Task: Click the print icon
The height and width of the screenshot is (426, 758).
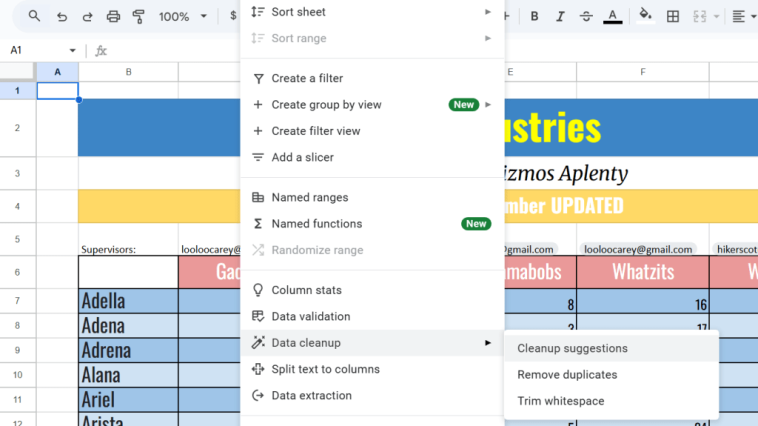Action: [113, 16]
